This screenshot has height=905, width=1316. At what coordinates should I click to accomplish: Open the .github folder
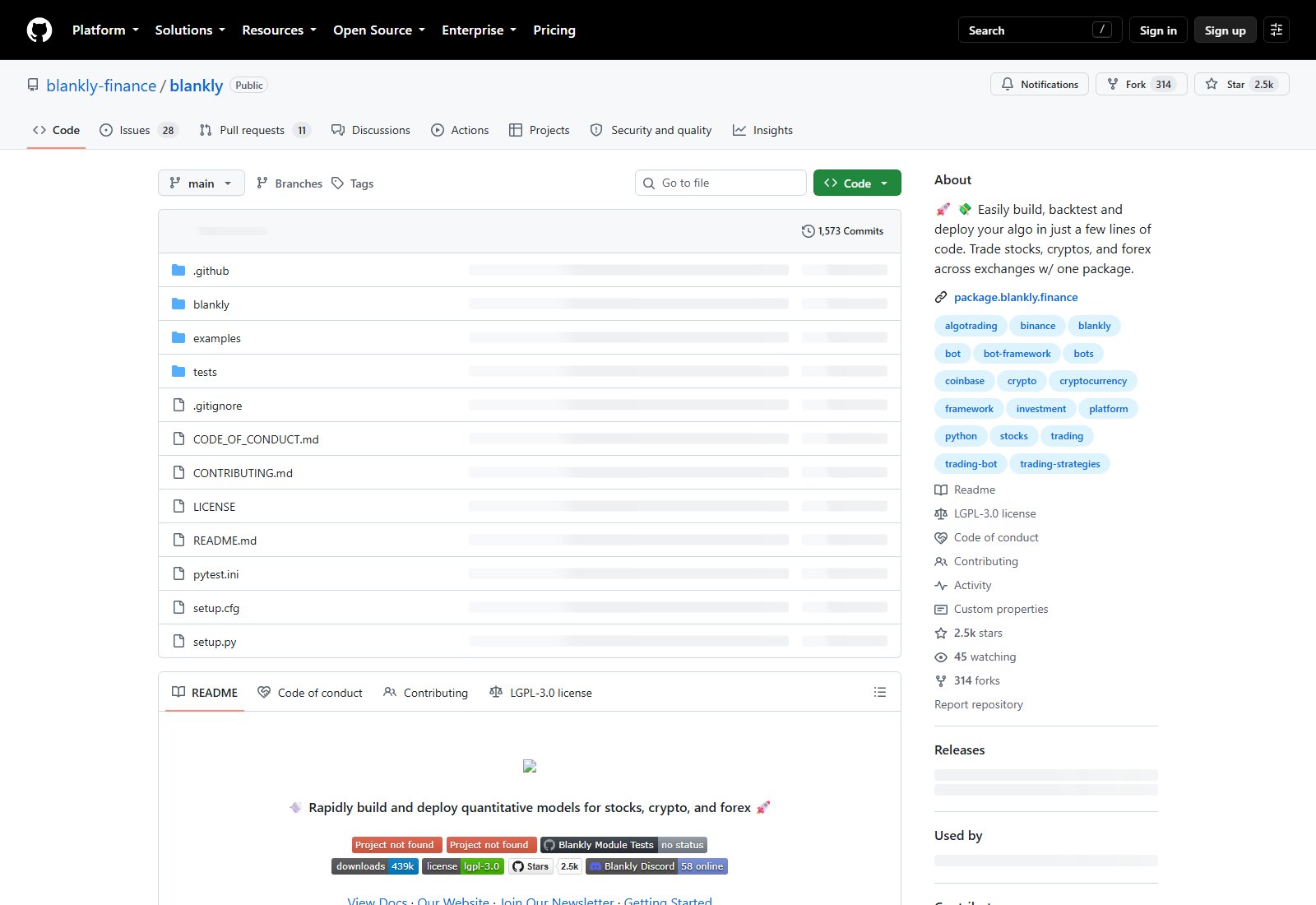211,271
